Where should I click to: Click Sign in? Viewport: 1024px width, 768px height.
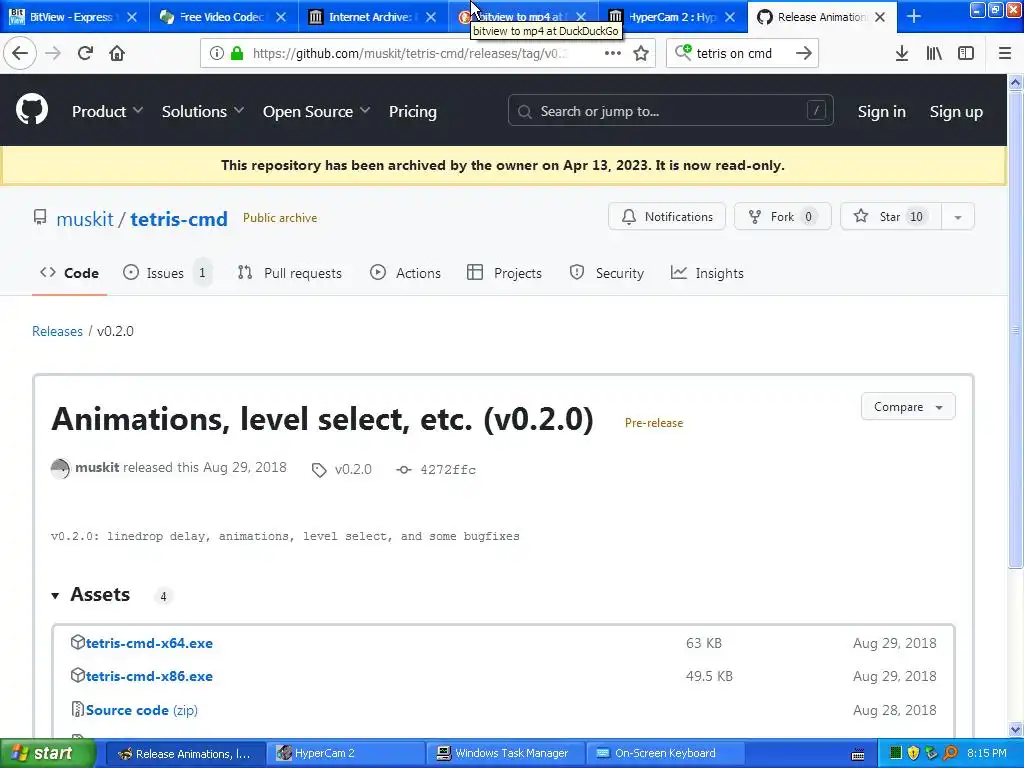point(881,112)
